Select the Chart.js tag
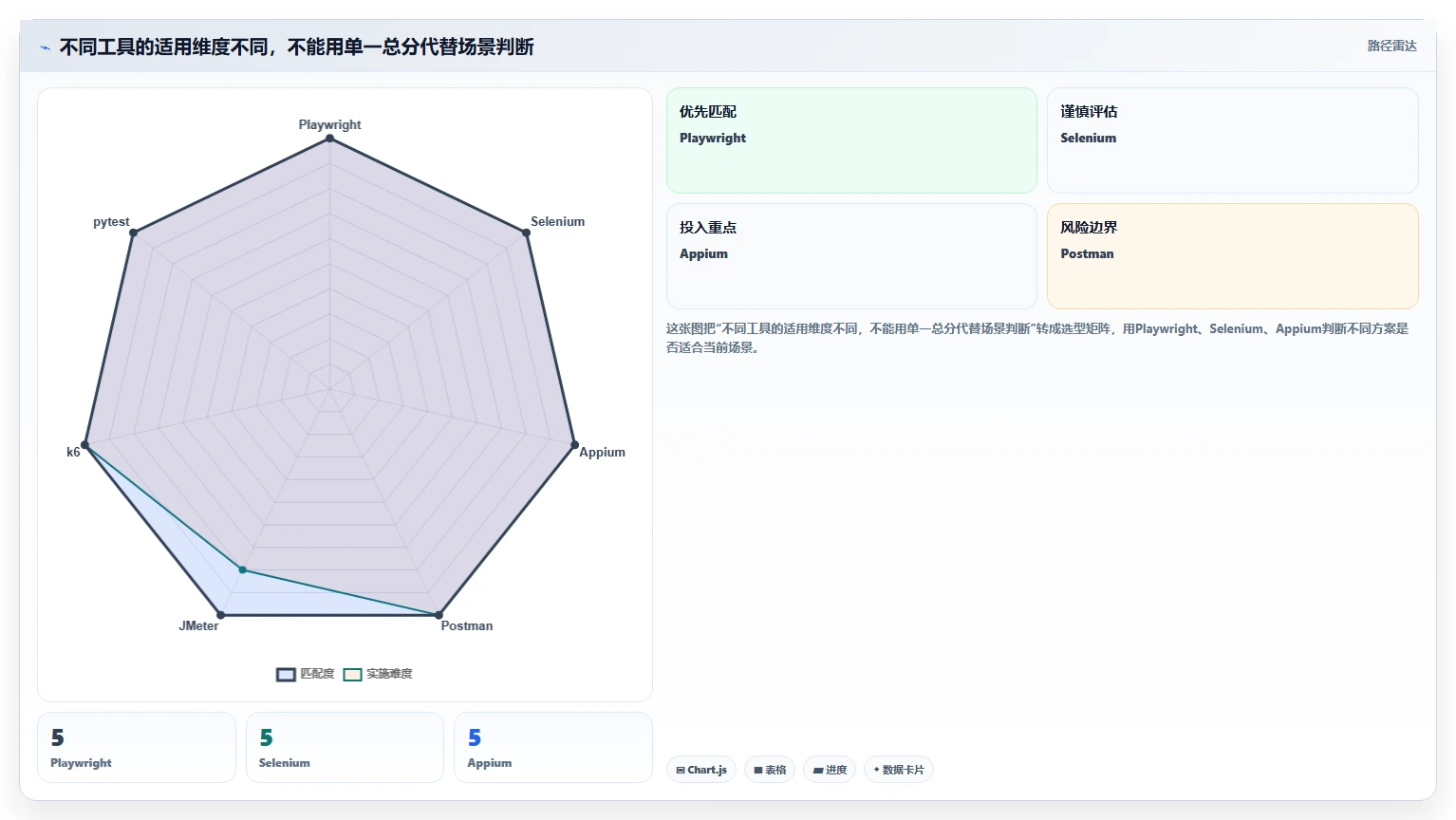 pyautogui.click(x=701, y=770)
